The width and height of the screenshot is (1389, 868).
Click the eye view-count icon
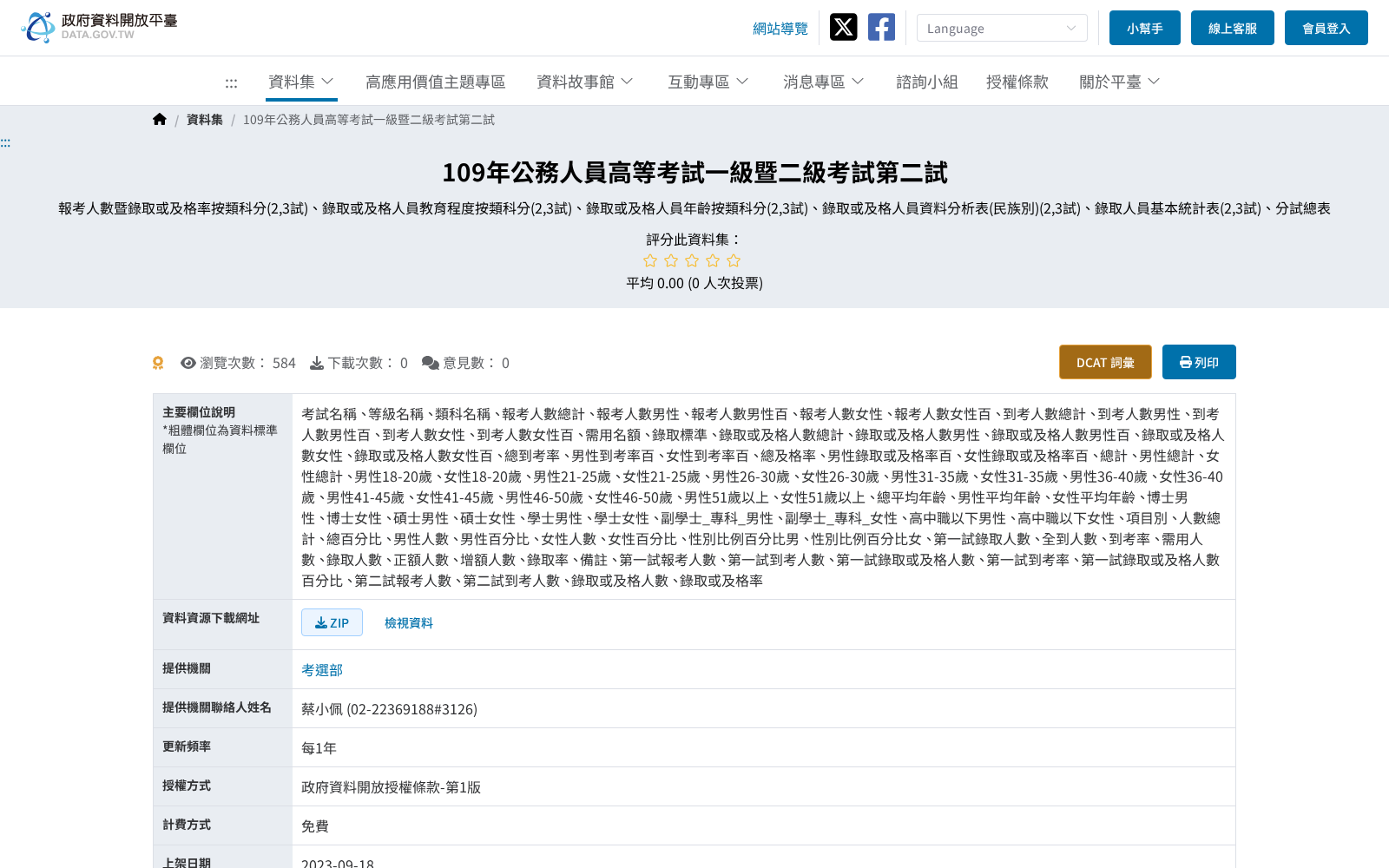(188, 363)
